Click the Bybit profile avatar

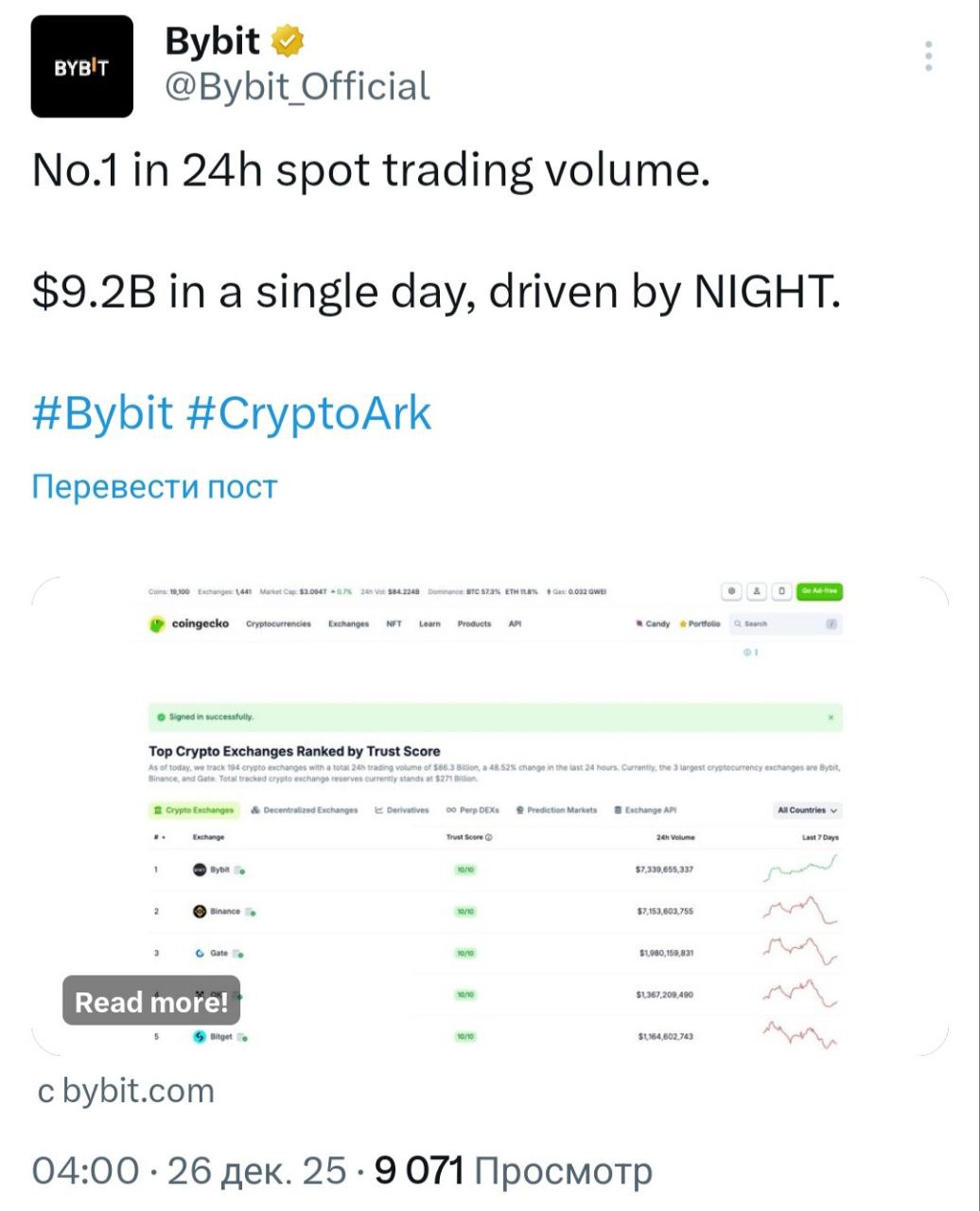(x=82, y=66)
